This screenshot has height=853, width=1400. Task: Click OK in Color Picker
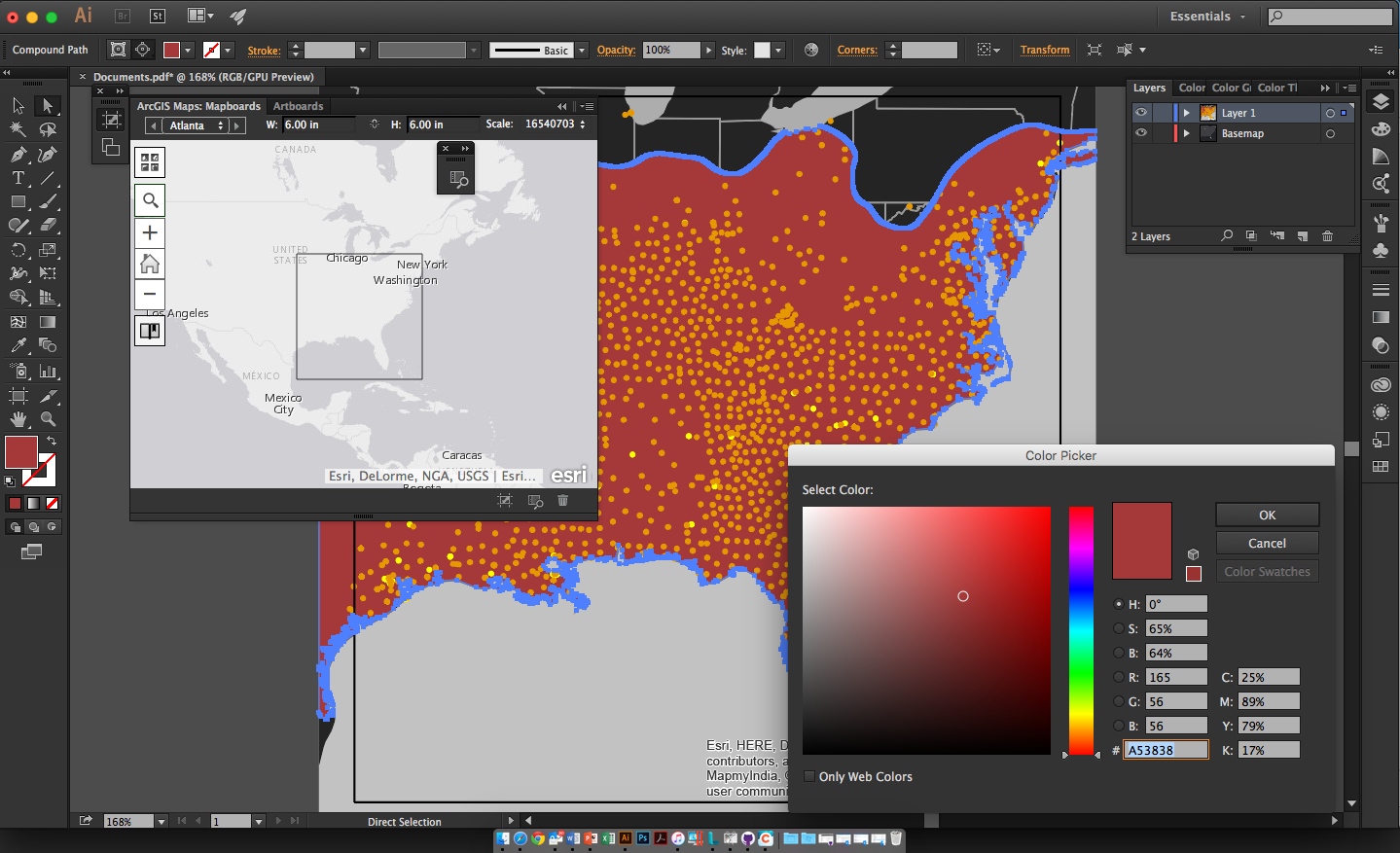pyautogui.click(x=1267, y=515)
